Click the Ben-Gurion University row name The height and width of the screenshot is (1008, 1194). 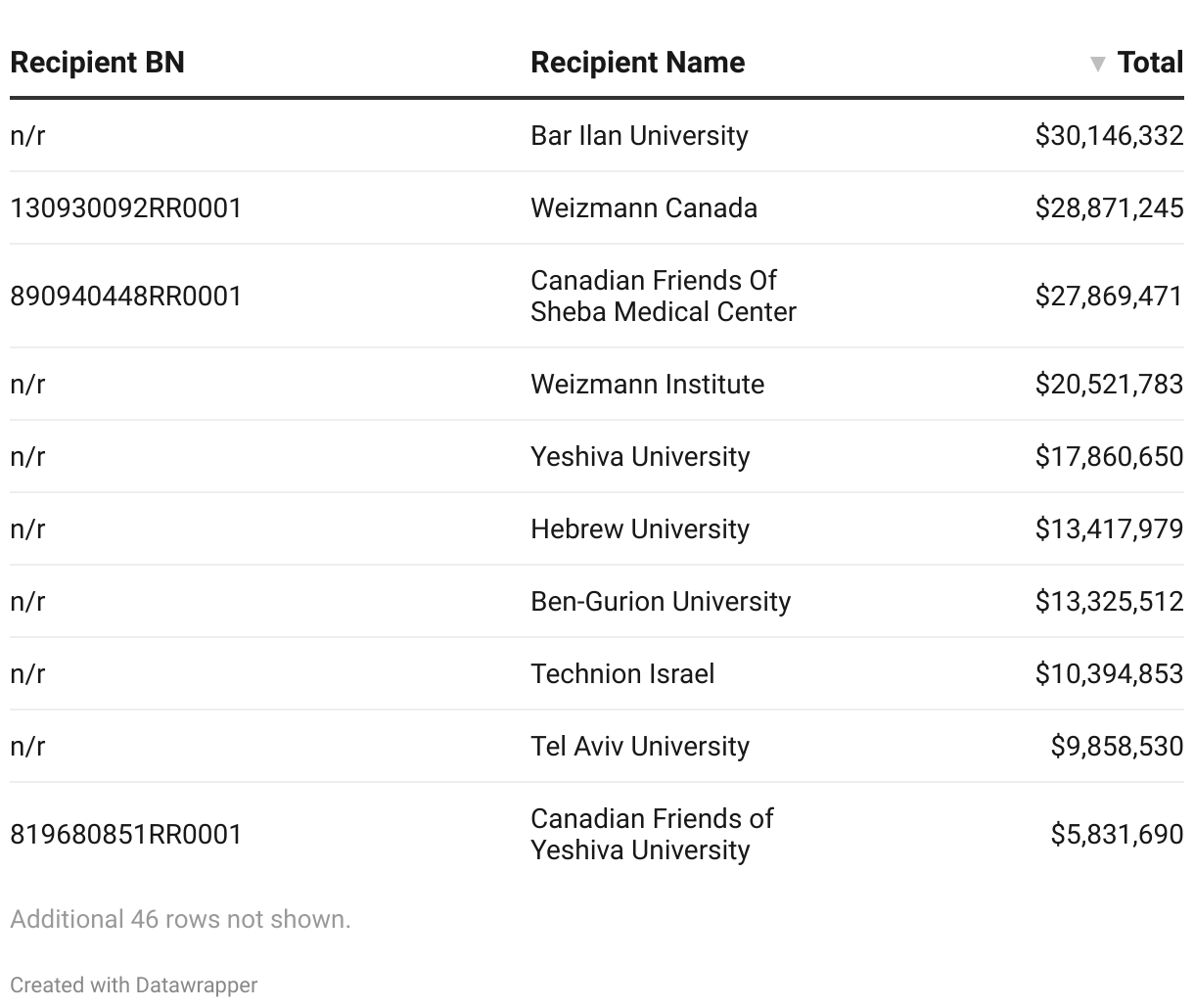pos(661,601)
